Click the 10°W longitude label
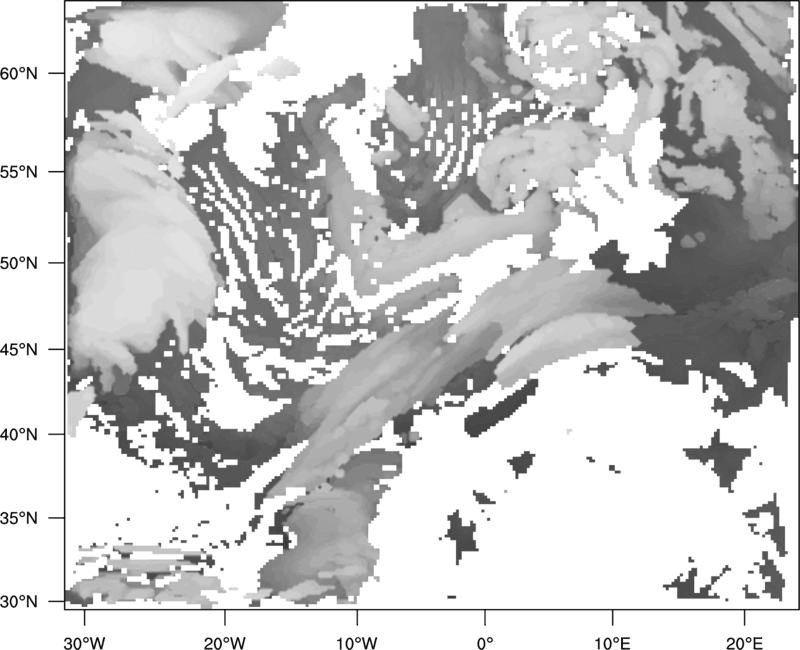 [x=357, y=643]
